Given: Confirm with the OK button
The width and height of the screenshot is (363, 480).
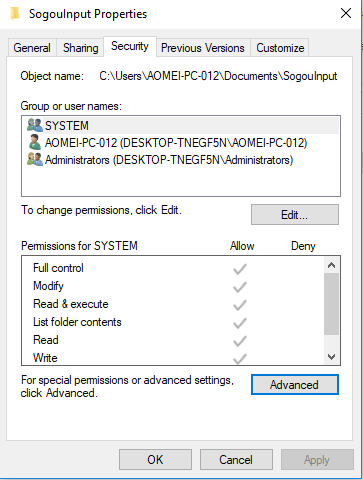Looking at the screenshot, I should [x=155, y=460].
